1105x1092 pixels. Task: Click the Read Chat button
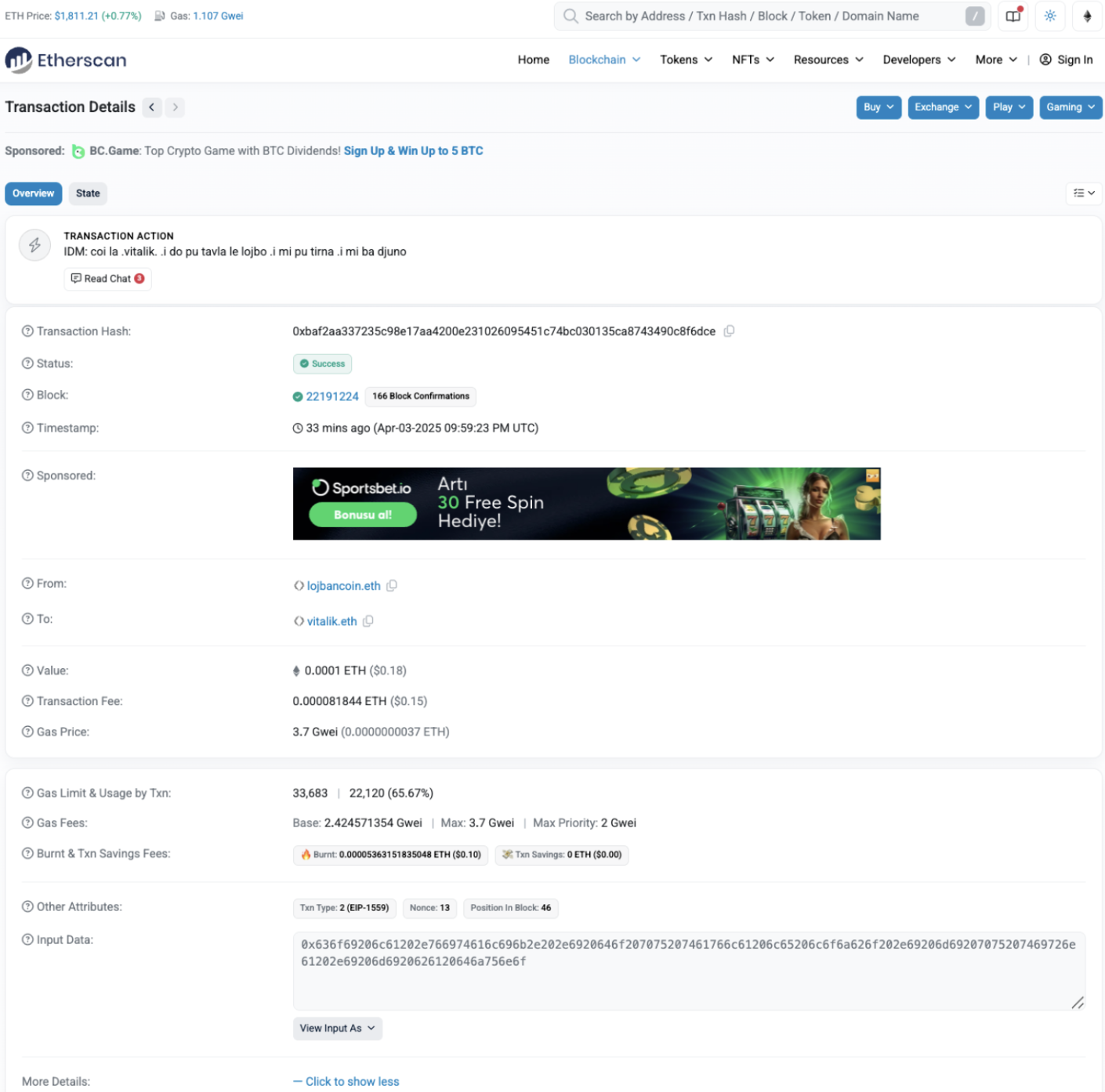[108, 279]
